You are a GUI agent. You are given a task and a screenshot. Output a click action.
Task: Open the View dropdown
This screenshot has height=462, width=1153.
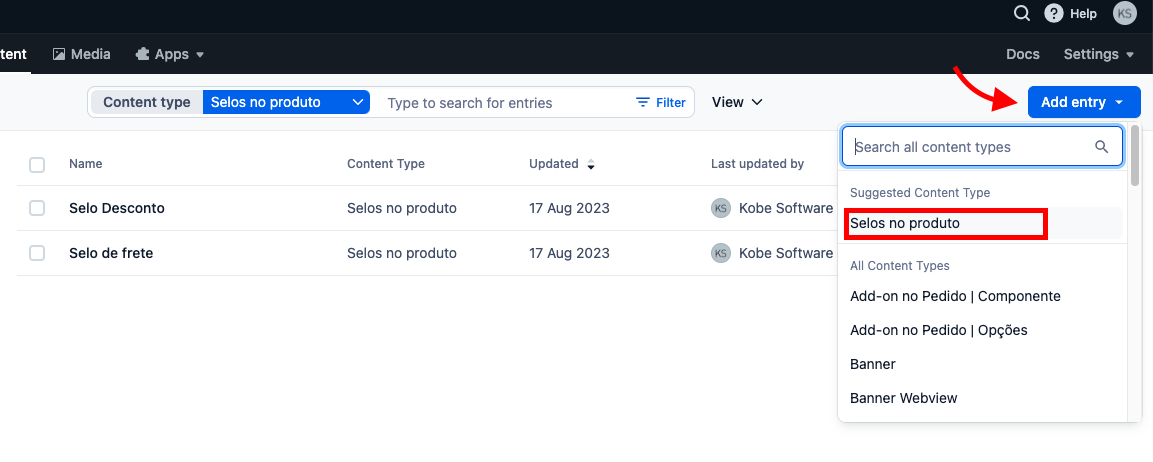737,102
